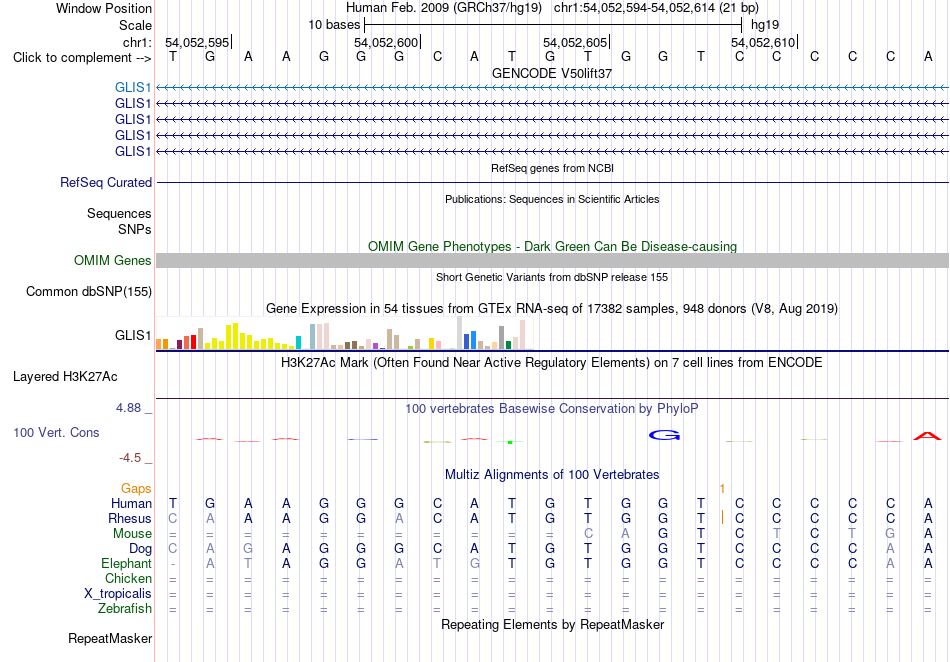Click the SNPs track label
The height and width of the screenshot is (662, 950).
pos(135,229)
